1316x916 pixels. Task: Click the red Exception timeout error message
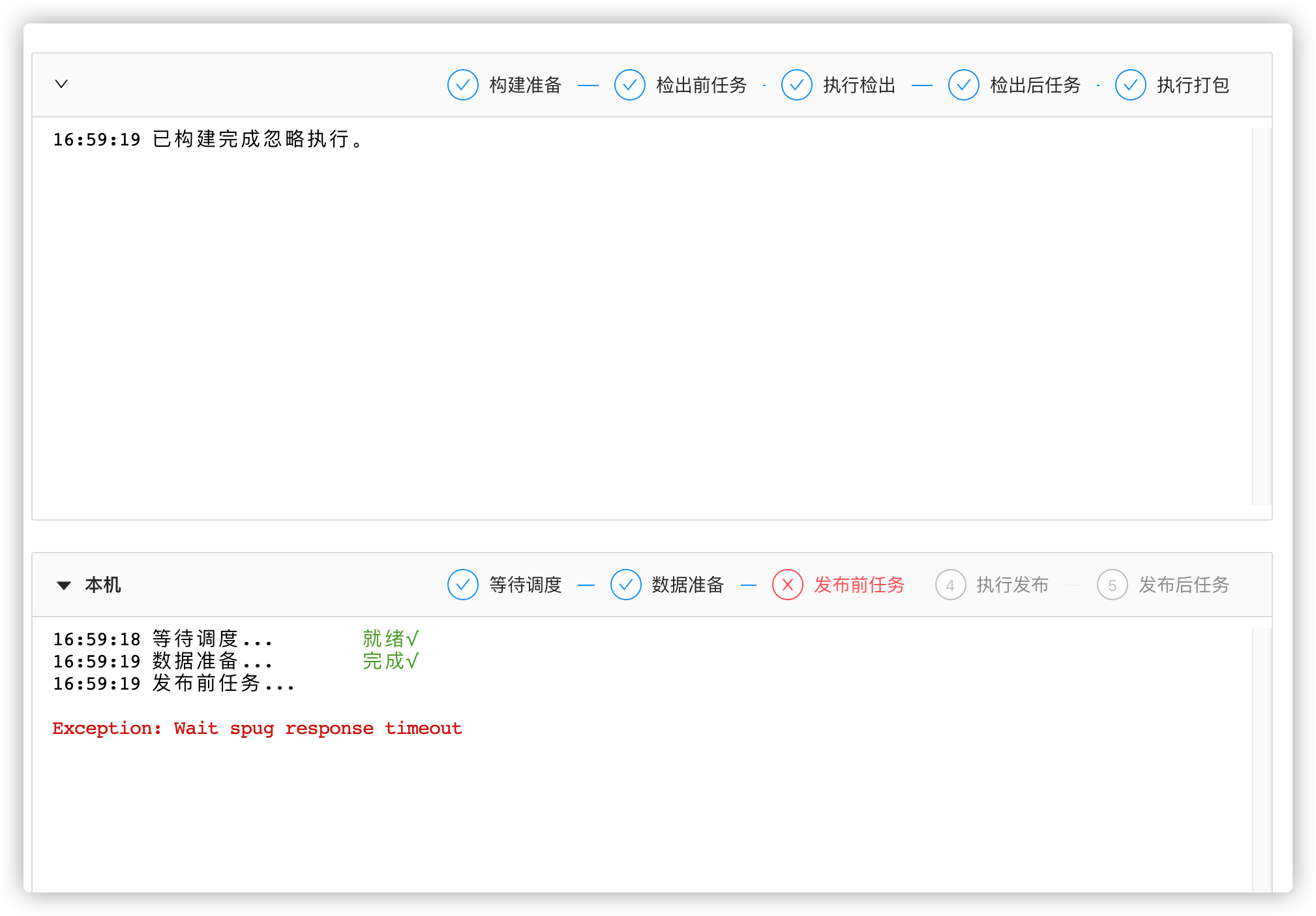(257, 729)
